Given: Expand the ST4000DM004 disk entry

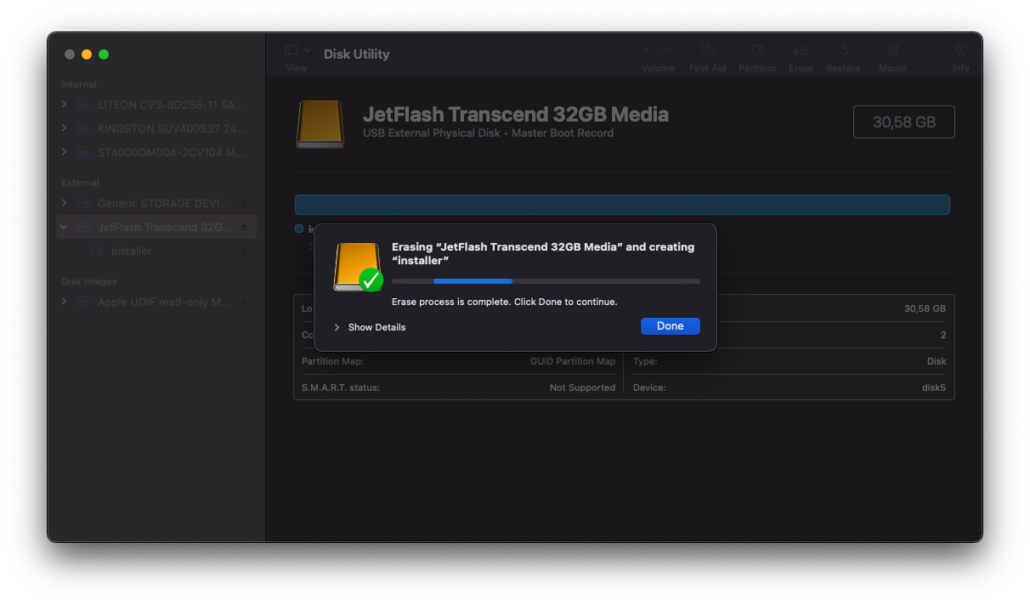Looking at the screenshot, I should pos(64,152).
